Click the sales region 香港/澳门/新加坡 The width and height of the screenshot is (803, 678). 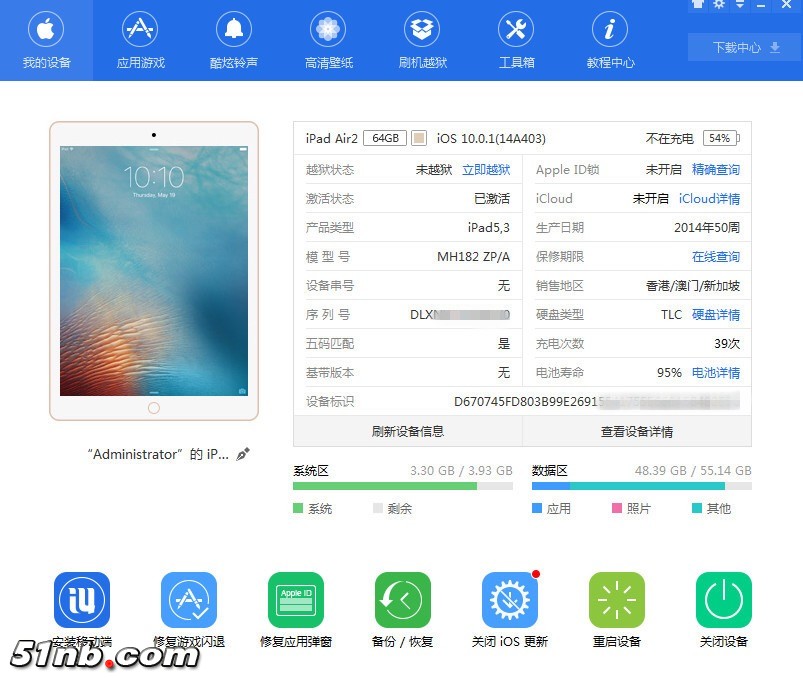tap(693, 286)
